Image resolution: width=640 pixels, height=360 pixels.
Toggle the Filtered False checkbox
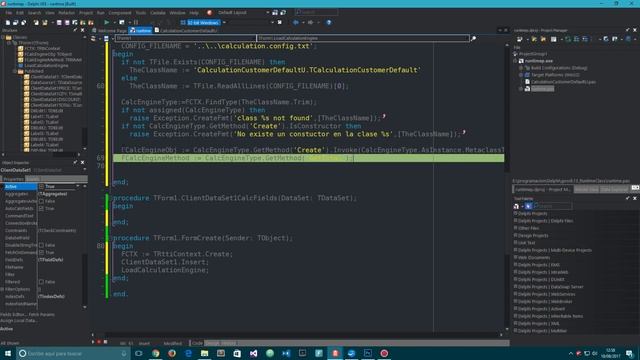click(41, 282)
